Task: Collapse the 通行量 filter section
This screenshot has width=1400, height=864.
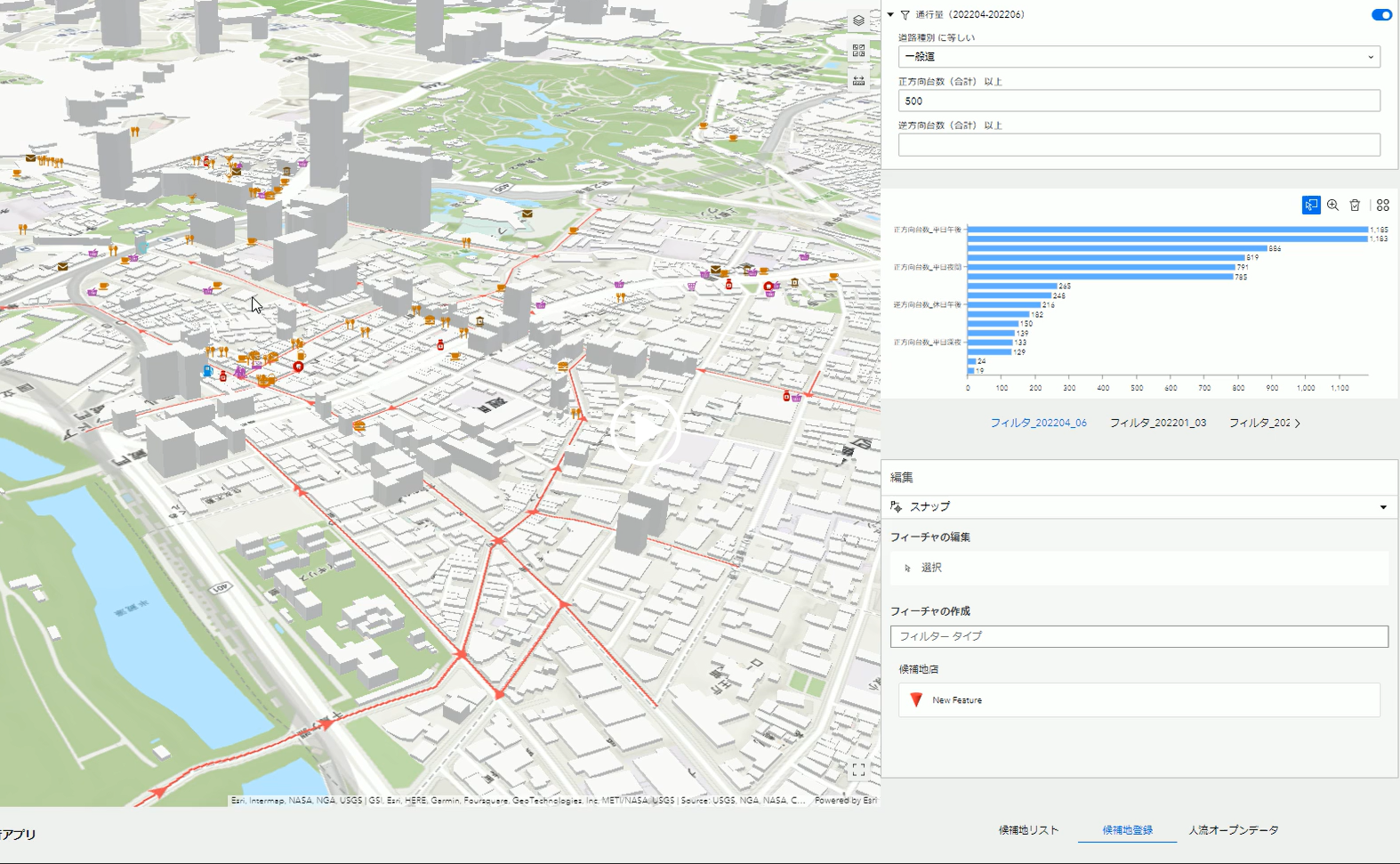Action: [x=890, y=15]
